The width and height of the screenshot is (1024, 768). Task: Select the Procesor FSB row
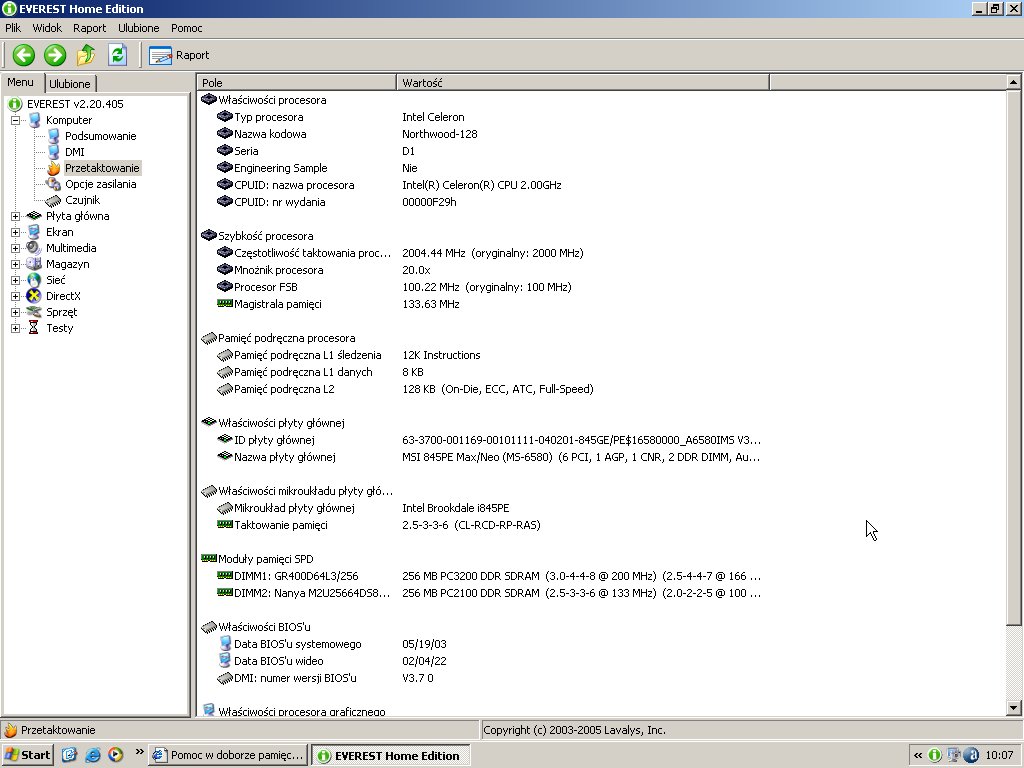point(482,287)
